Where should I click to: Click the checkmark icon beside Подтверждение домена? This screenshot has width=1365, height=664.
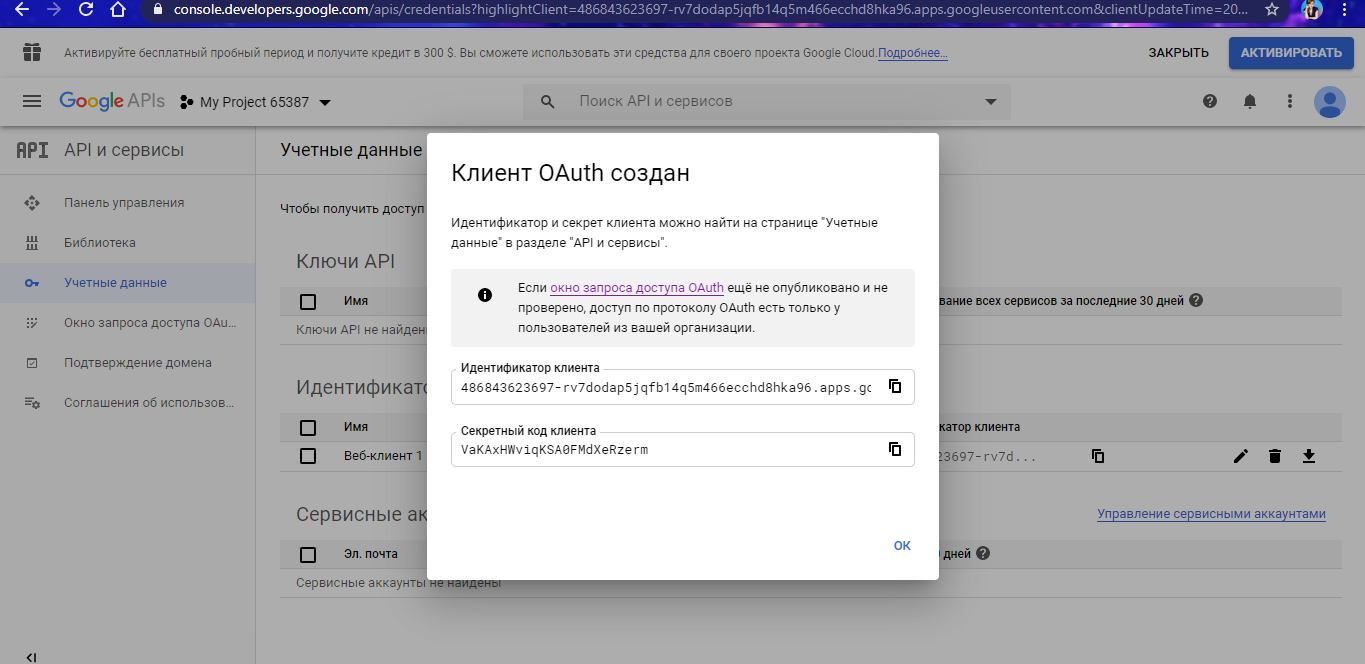(x=32, y=362)
